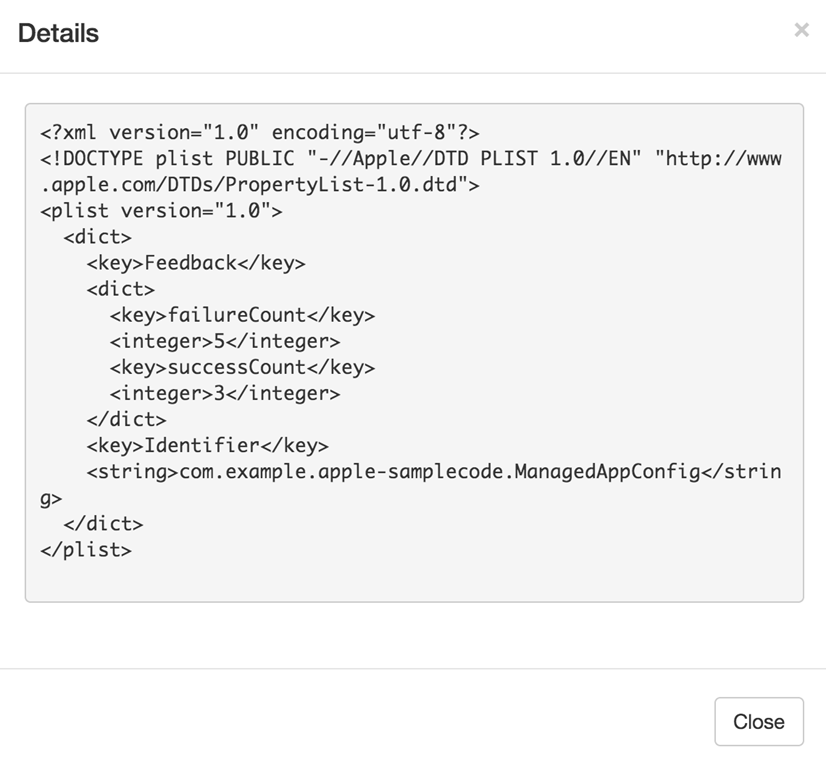Click the Identifier key line
The height and width of the screenshot is (768, 826).
coord(207,445)
